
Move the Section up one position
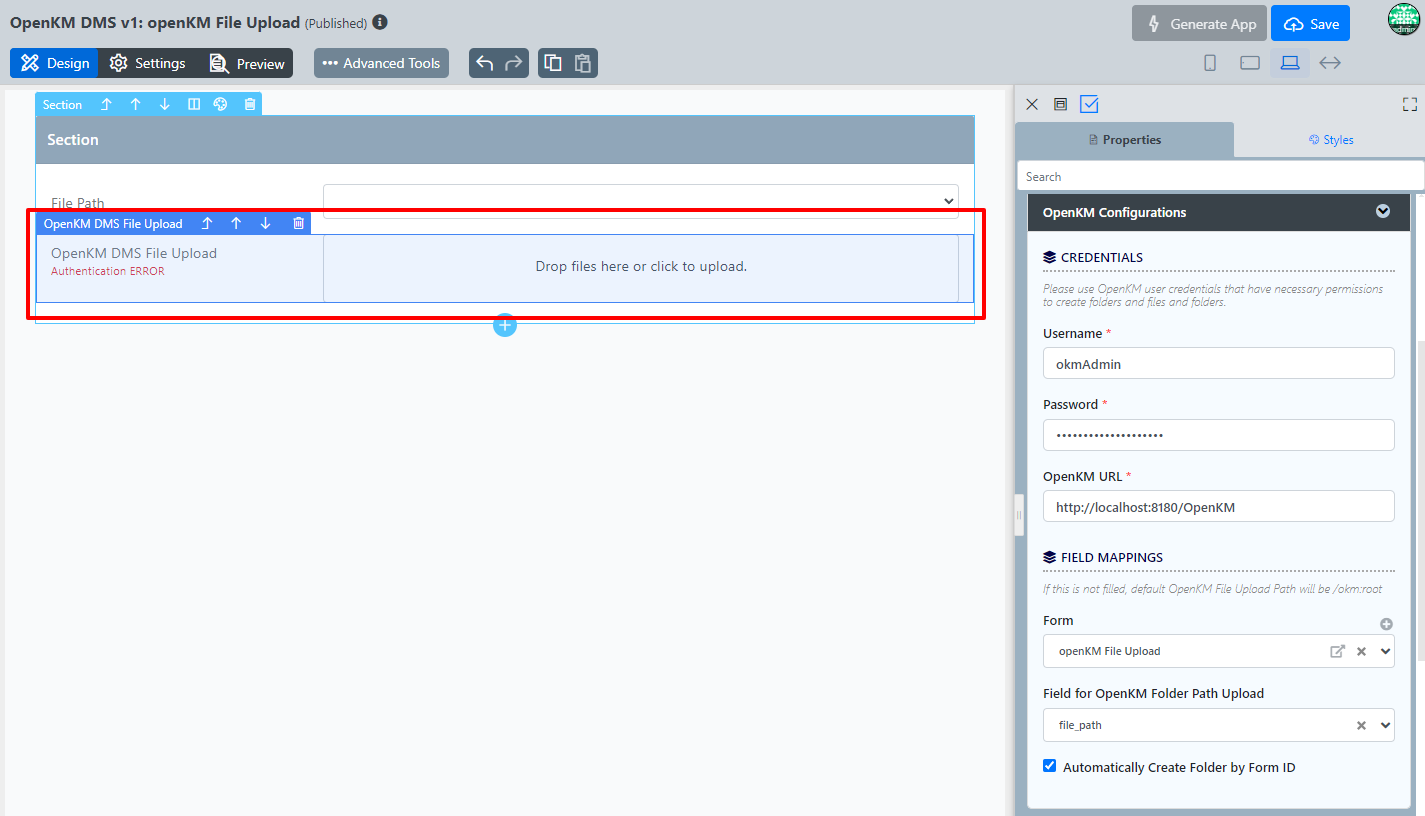(x=136, y=104)
